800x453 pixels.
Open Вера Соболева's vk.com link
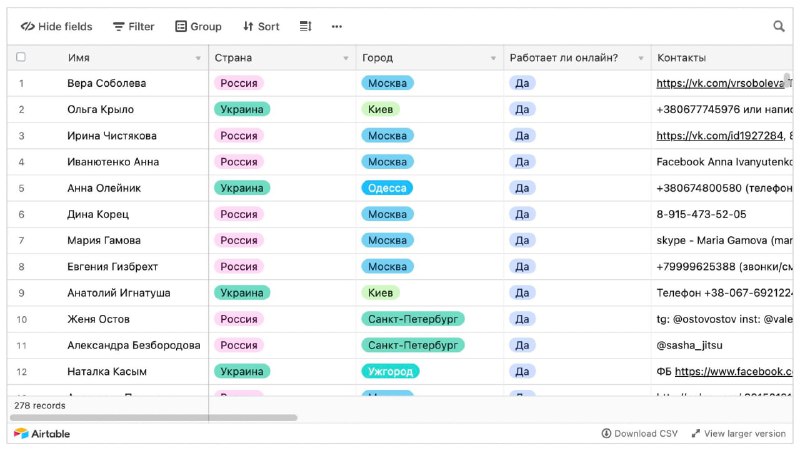(x=720, y=83)
